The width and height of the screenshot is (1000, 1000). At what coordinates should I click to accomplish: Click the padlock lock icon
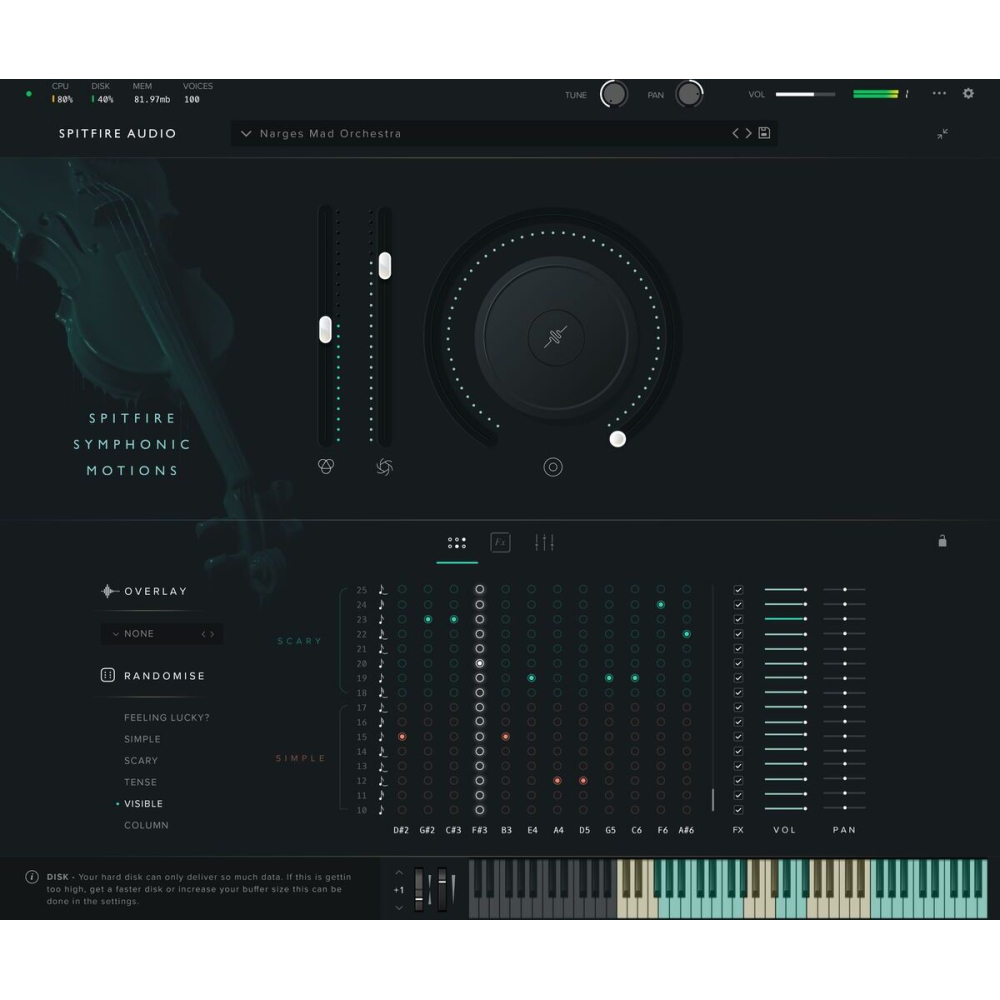click(x=942, y=541)
